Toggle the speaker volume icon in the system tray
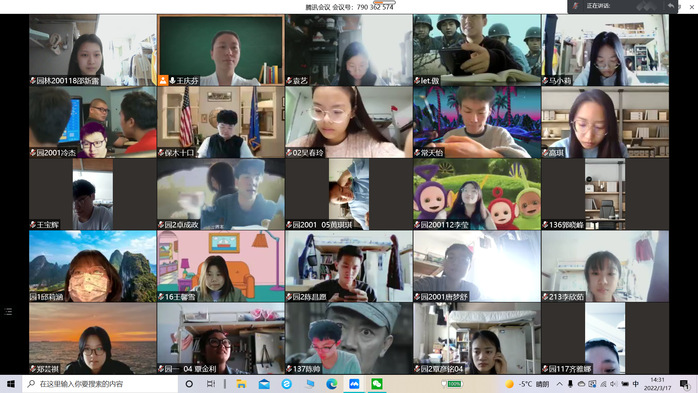This screenshot has height=393, width=698. click(x=614, y=384)
